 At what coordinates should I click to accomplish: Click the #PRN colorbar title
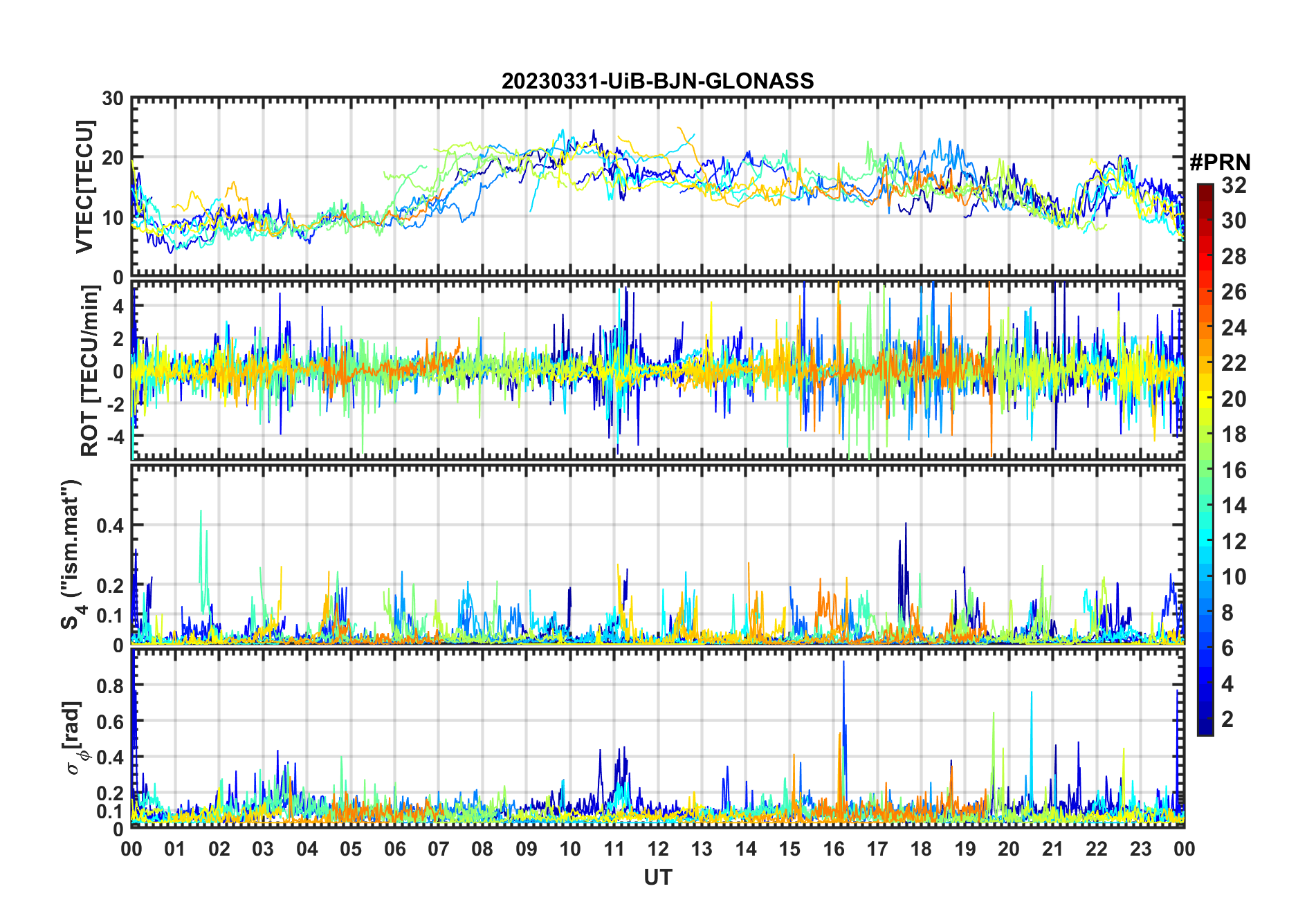point(1220,163)
